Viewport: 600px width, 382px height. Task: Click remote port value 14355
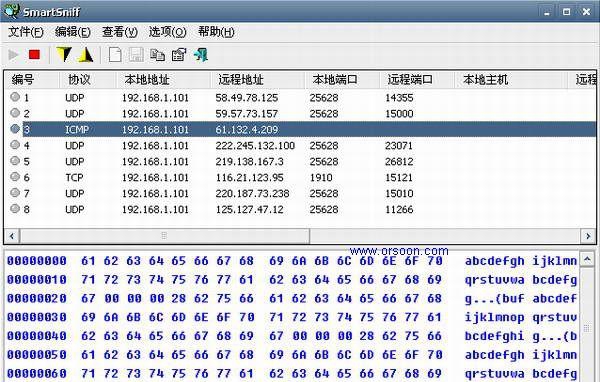[x=399, y=98]
